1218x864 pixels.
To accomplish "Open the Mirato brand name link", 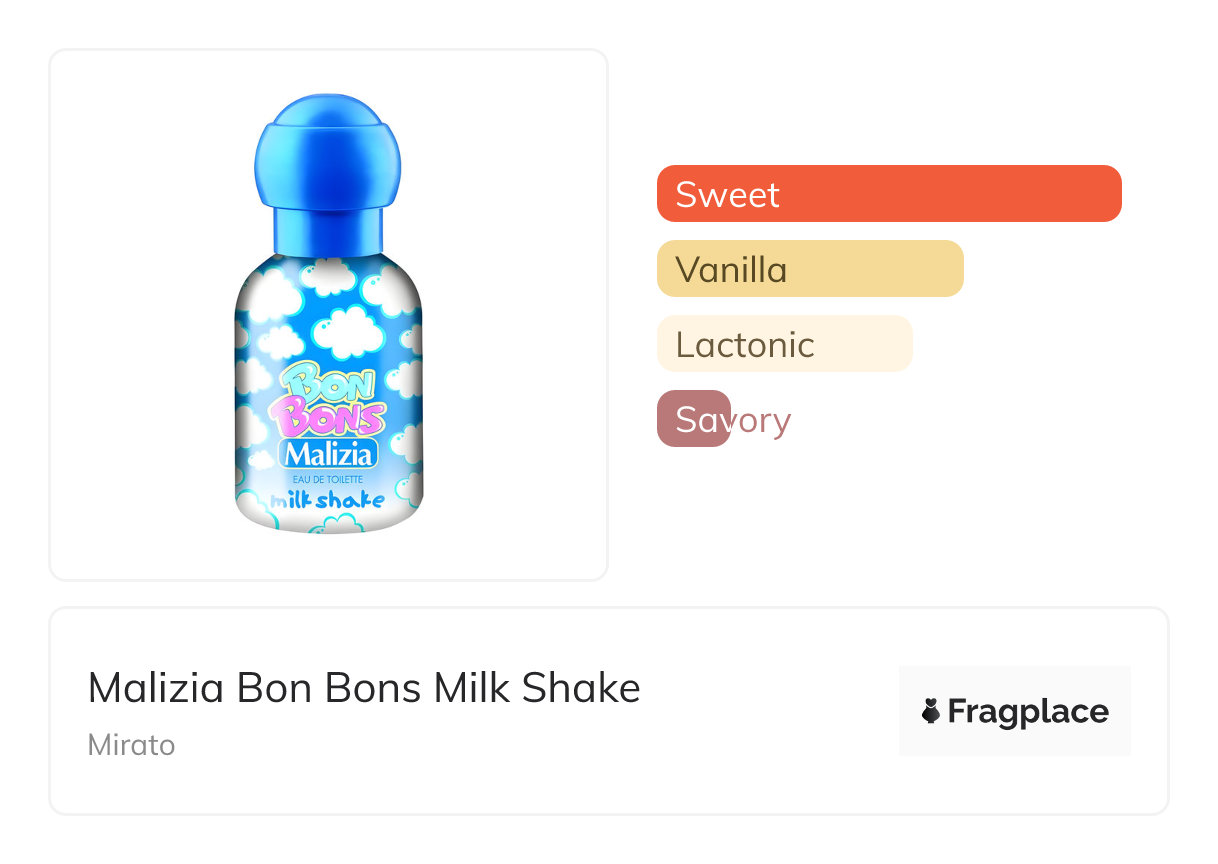I will point(131,745).
